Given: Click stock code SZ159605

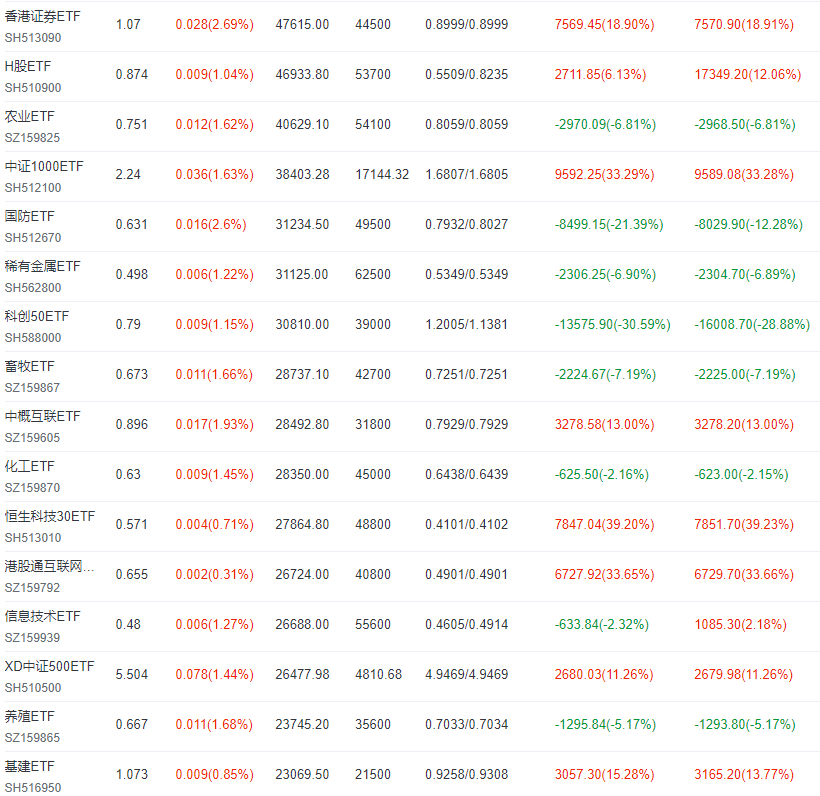Looking at the screenshot, I should [32, 438].
